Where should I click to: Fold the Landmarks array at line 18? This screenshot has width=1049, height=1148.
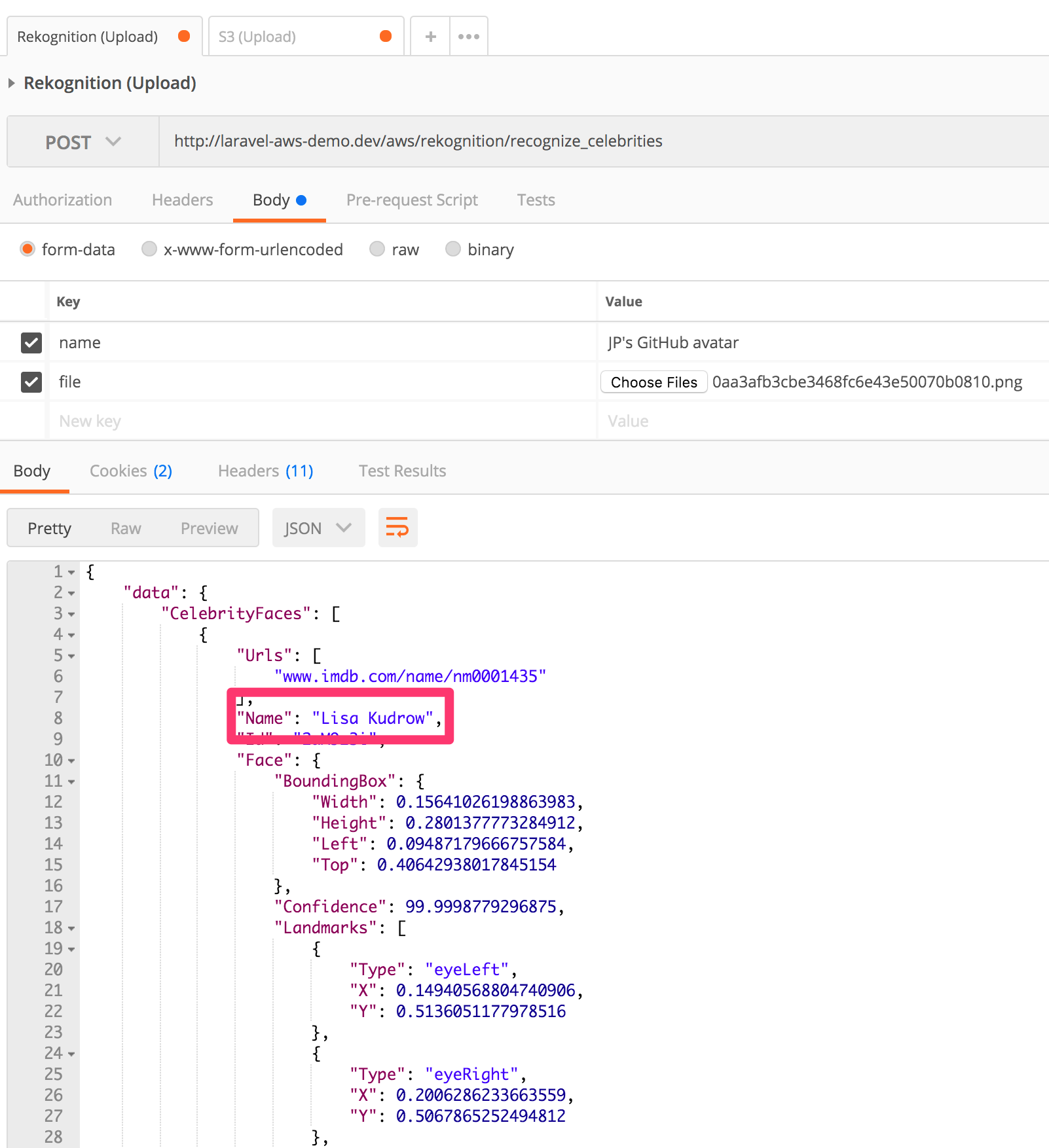71,929
